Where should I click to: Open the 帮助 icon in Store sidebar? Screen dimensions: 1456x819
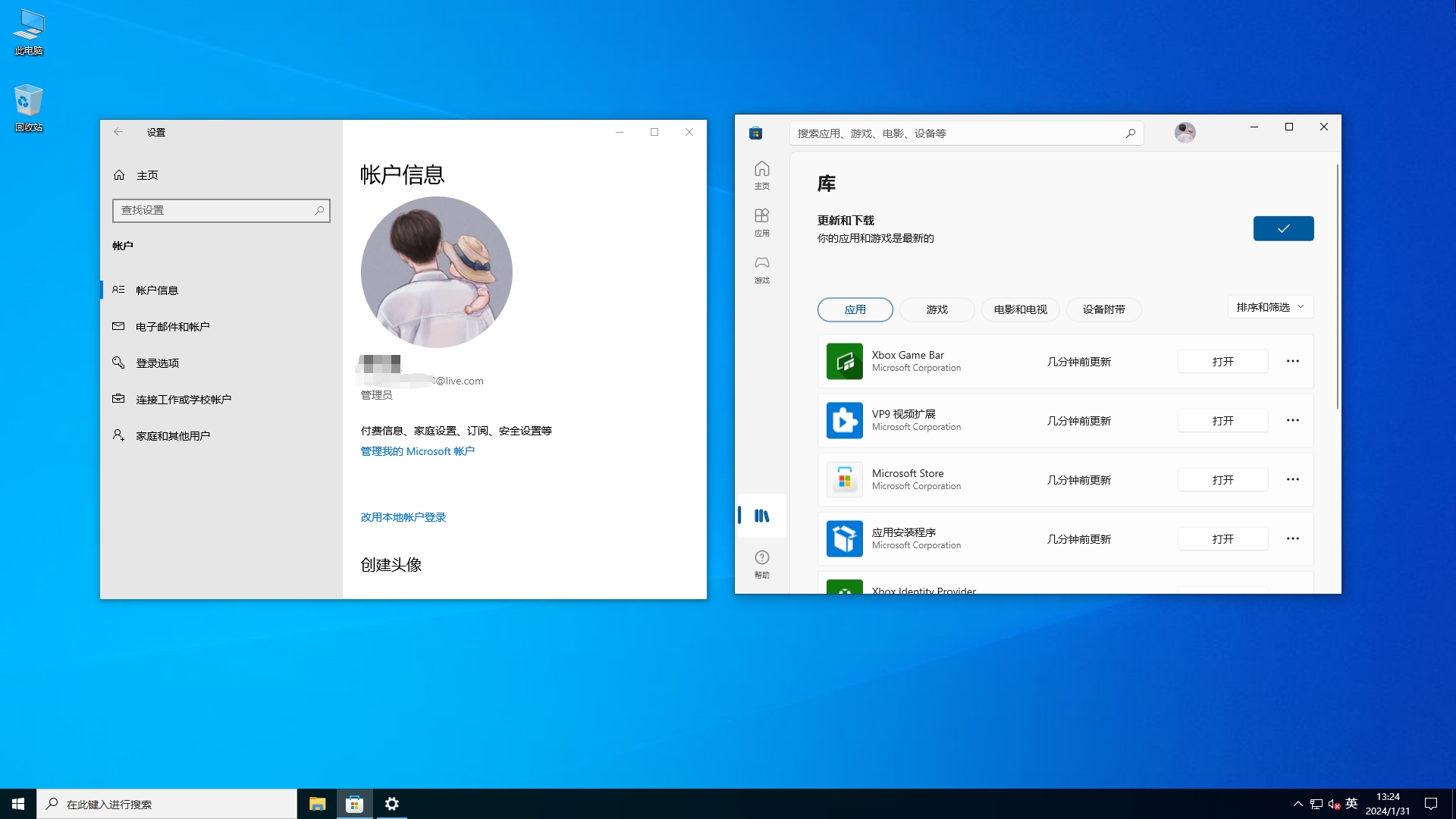pos(762,563)
